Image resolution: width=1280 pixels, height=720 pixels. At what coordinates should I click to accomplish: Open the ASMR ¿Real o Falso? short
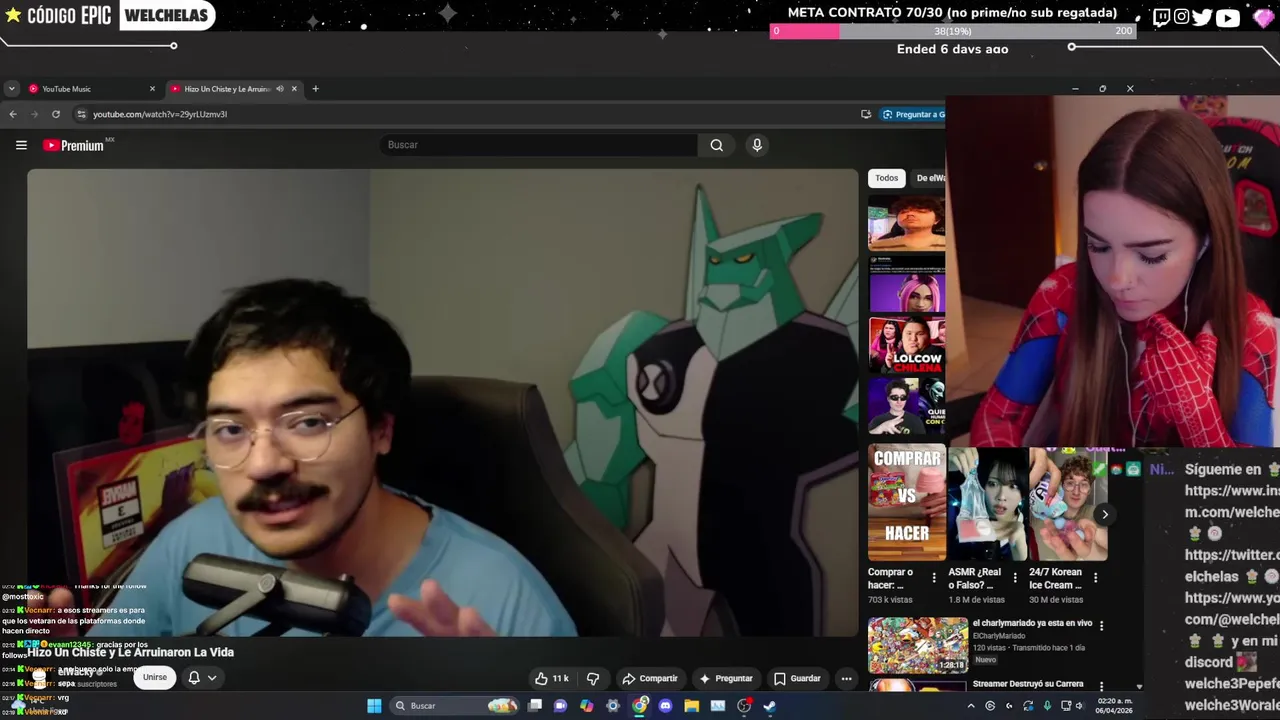pos(987,504)
